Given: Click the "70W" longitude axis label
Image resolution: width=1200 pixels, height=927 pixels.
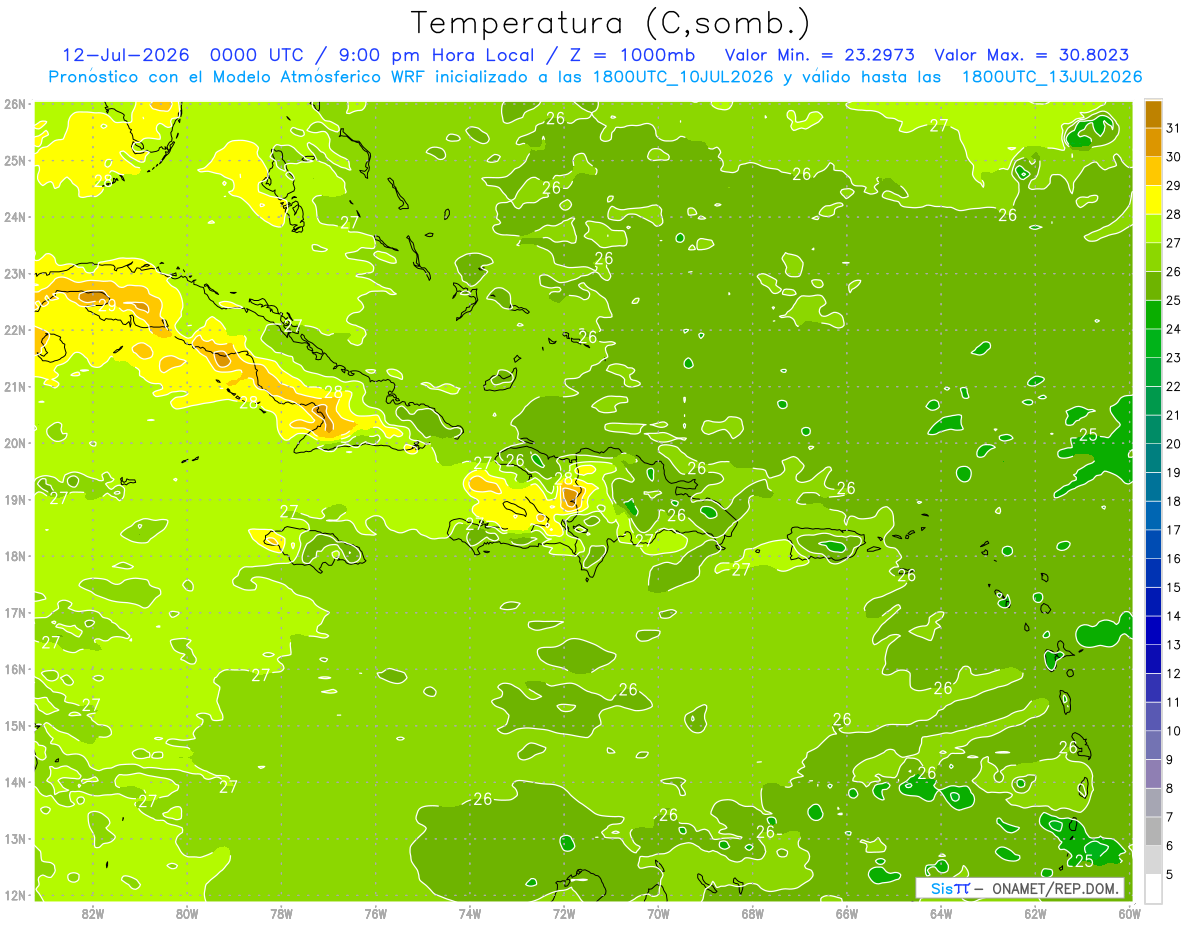Looking at the screenshot, I should [658, 912].
